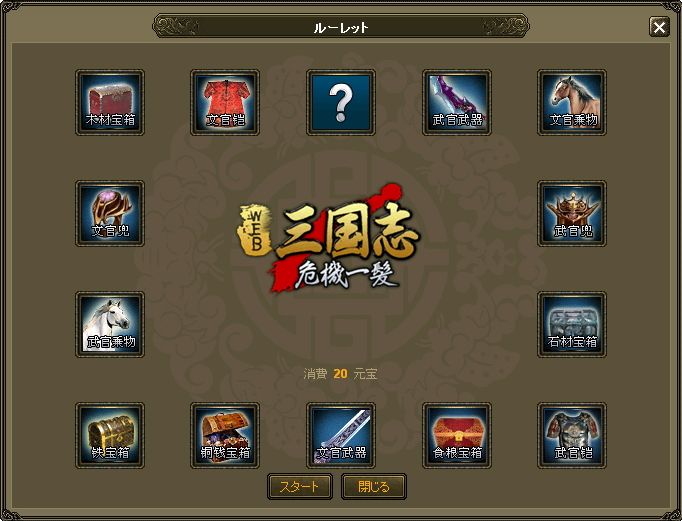This screenshot has width=682, height=521.
Task: Select the 鉄宝箱 golden chest icon
Action: click(110, 435)
